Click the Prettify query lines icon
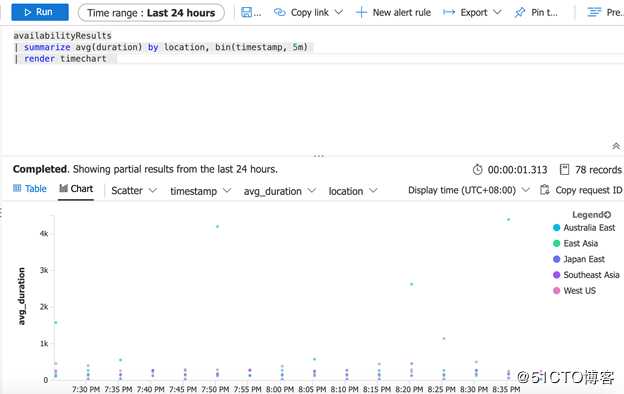The height and width of the screenshot is (394, 624). (x=594, y=13)
